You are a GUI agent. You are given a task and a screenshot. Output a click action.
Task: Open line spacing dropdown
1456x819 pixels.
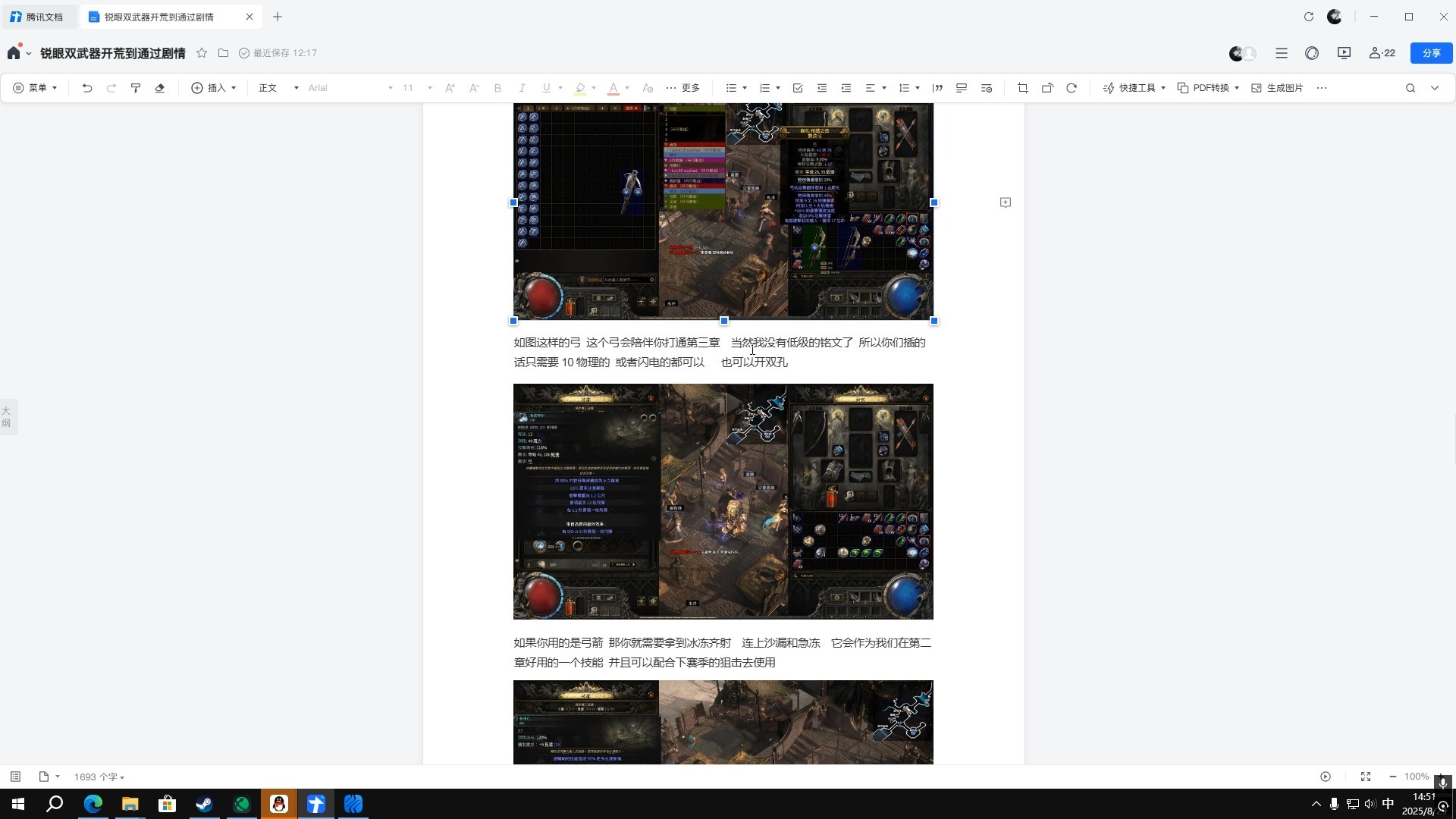click(x=909, y=88)
